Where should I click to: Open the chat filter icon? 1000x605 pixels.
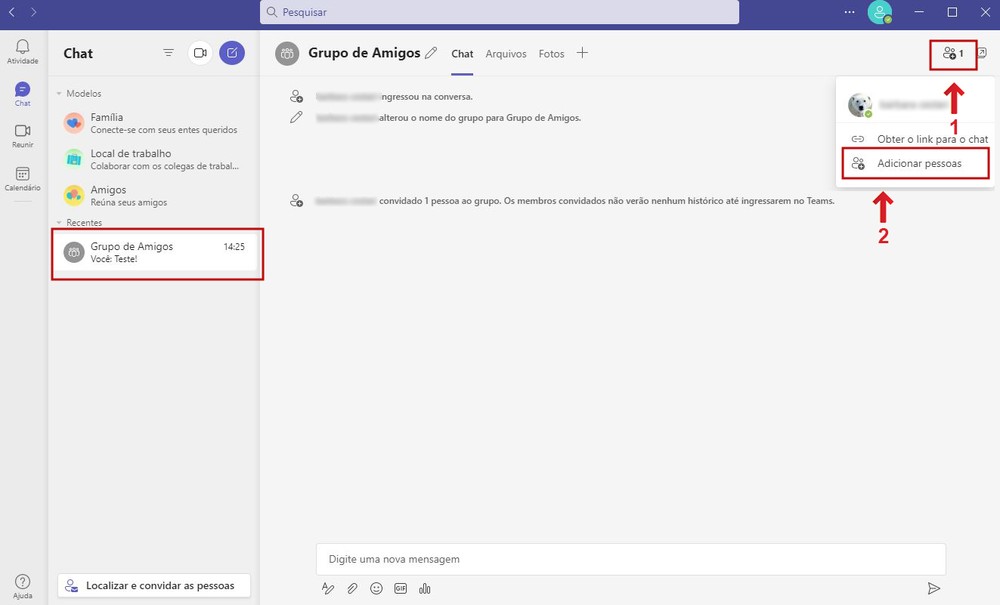(x=168, y=52)
